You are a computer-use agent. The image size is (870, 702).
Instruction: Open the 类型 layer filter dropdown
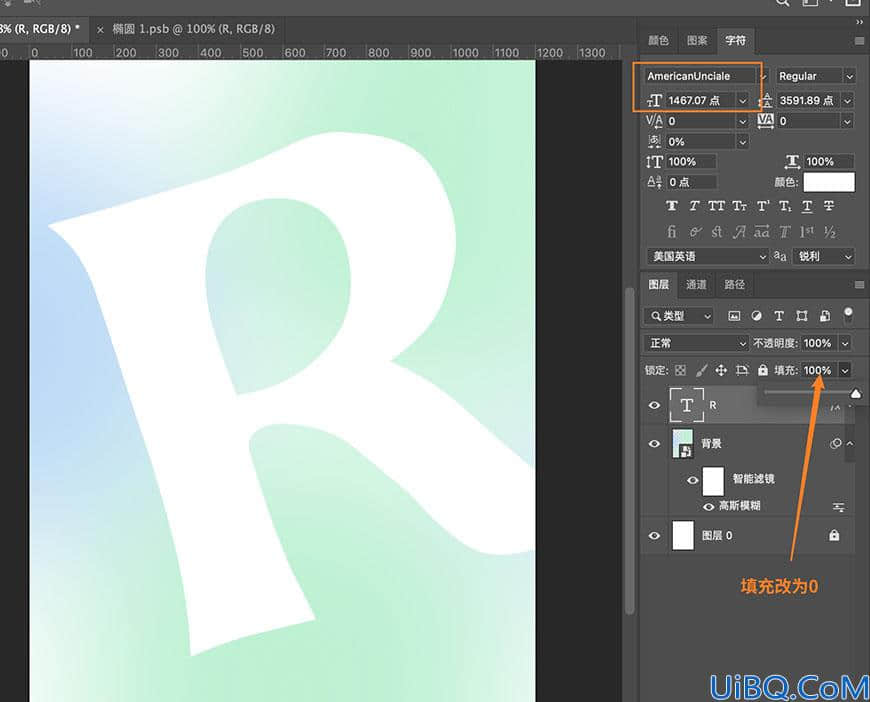point(679,316)
